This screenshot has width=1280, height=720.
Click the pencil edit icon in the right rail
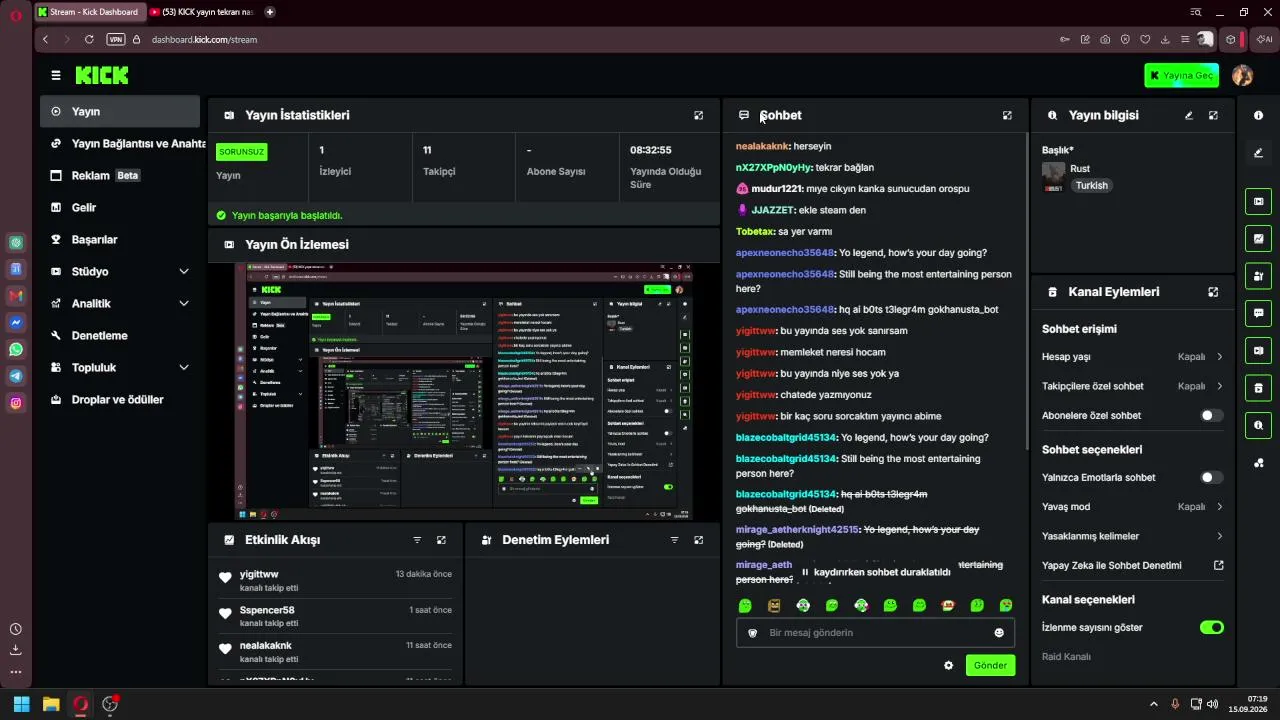[1258, 153]
